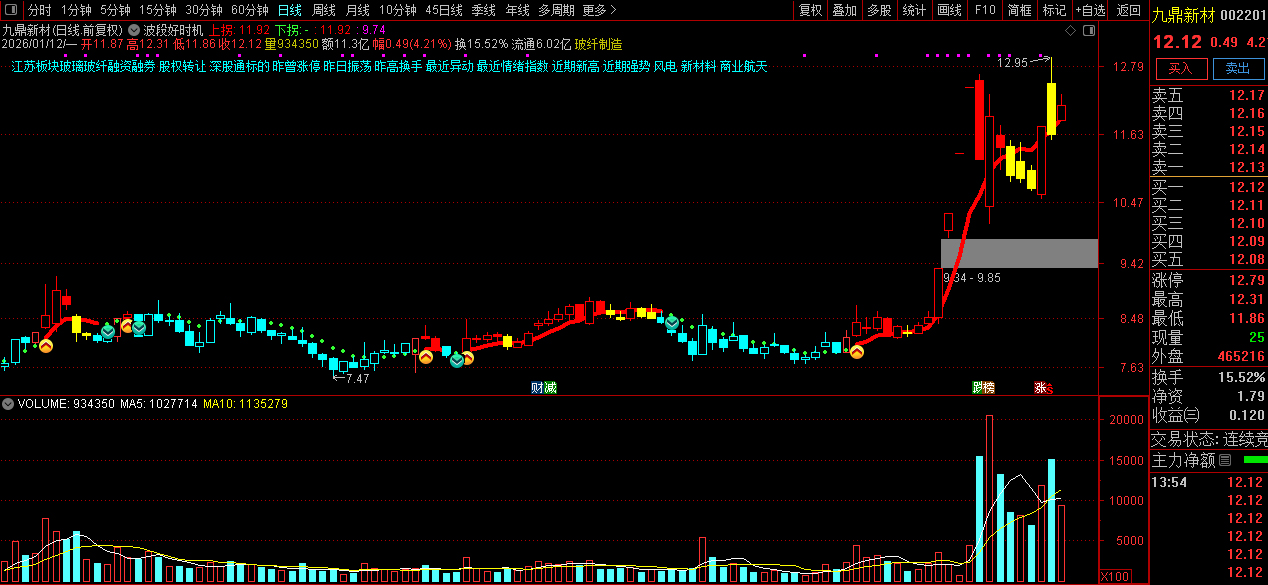The height and width of the screenshot is (585, 1268).
Task: Open the 融资融券 tag link
Action: 130,66
